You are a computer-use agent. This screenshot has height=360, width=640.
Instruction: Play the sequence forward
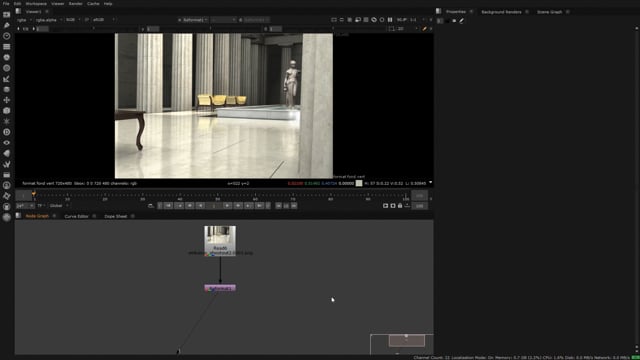click(x=228, y=206)
